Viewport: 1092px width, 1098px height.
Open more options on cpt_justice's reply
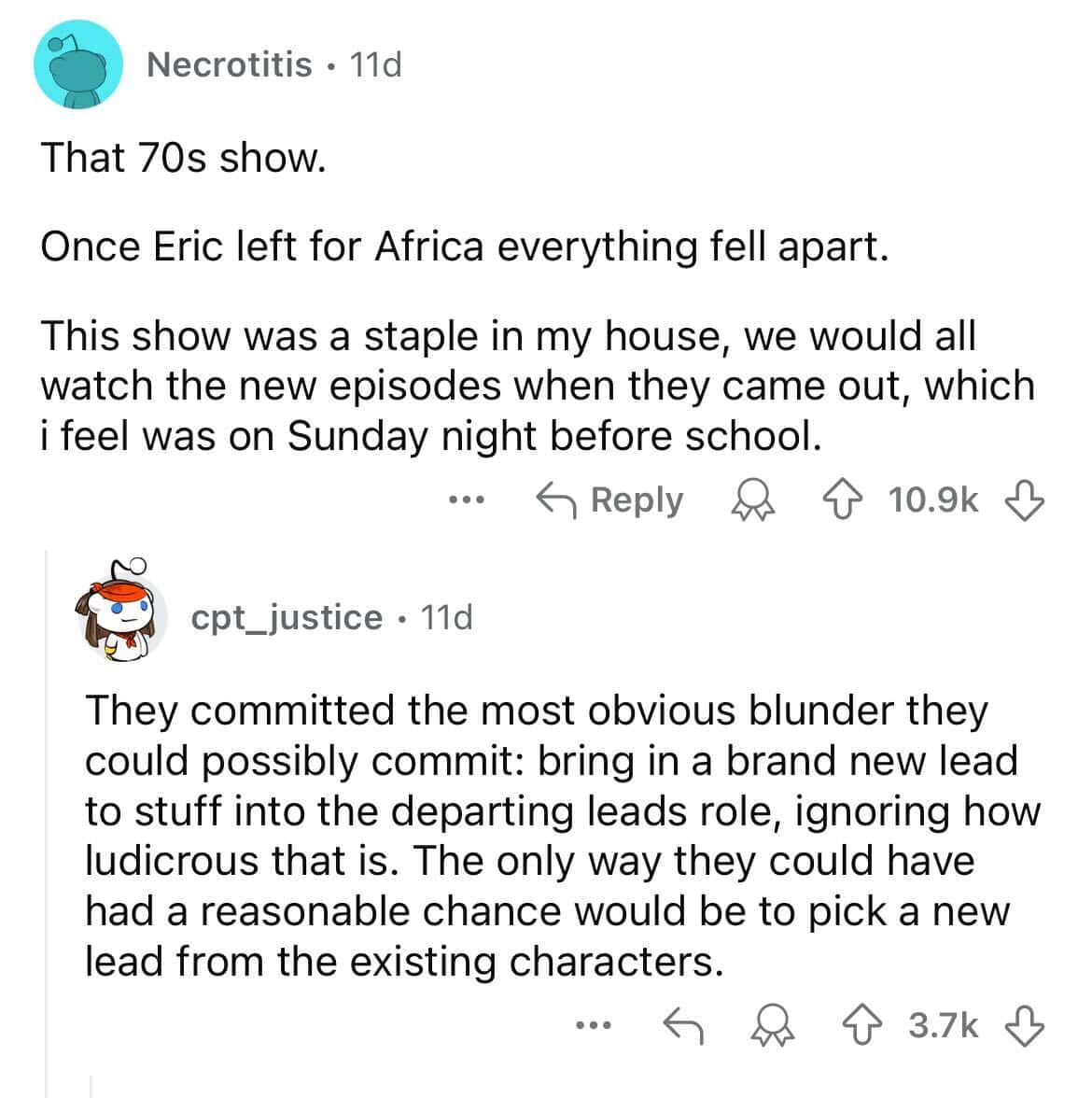click(x=592, y=1027)
